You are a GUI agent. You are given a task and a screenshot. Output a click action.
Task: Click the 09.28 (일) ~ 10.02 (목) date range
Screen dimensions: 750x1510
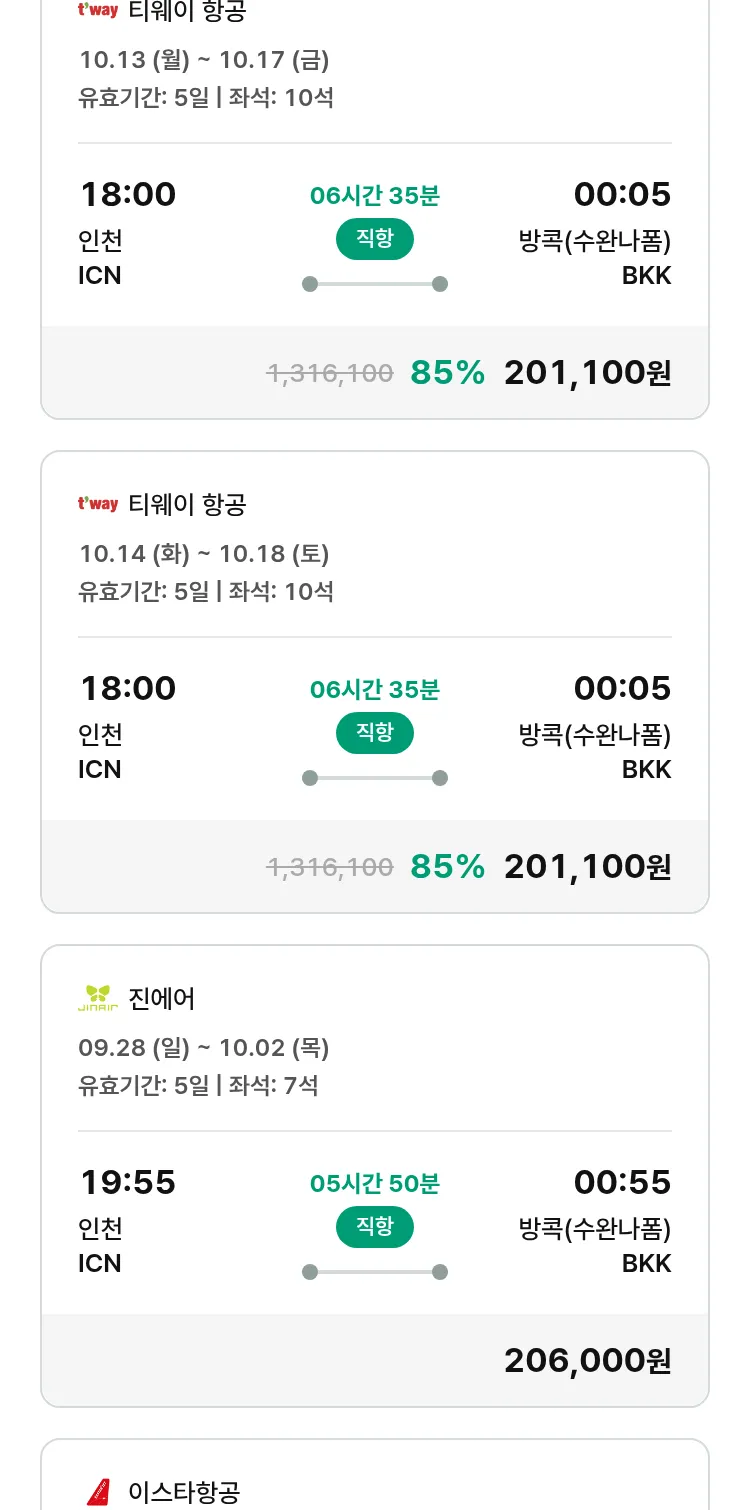(x=204, y=1048)
